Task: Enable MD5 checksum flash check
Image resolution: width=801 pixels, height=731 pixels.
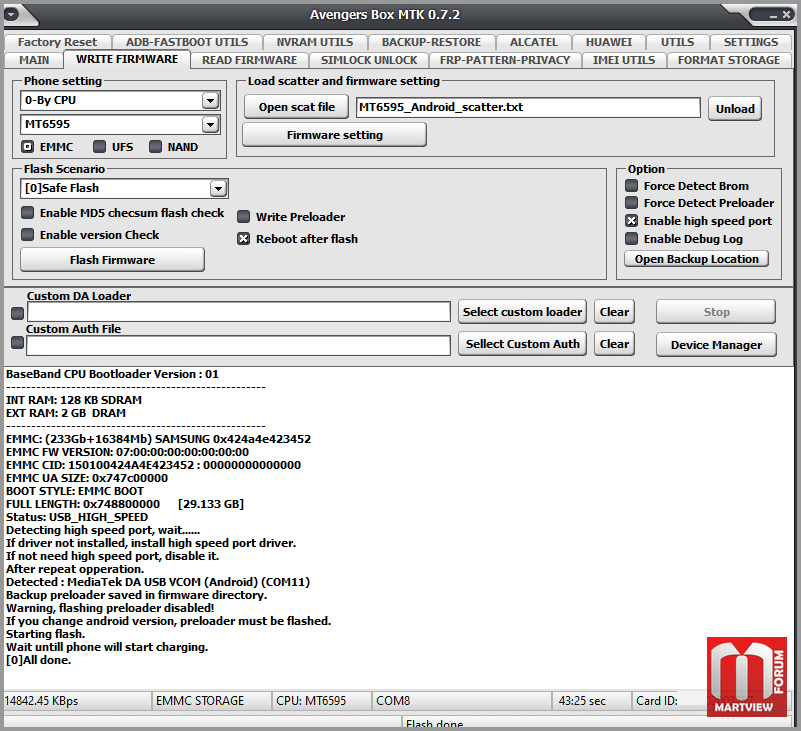Action: 28,213
